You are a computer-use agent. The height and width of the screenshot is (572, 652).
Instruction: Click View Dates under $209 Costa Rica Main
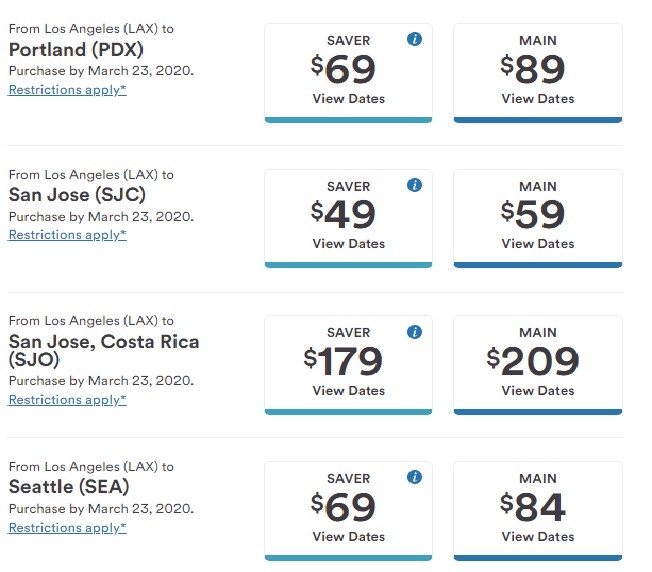point(538,391)
